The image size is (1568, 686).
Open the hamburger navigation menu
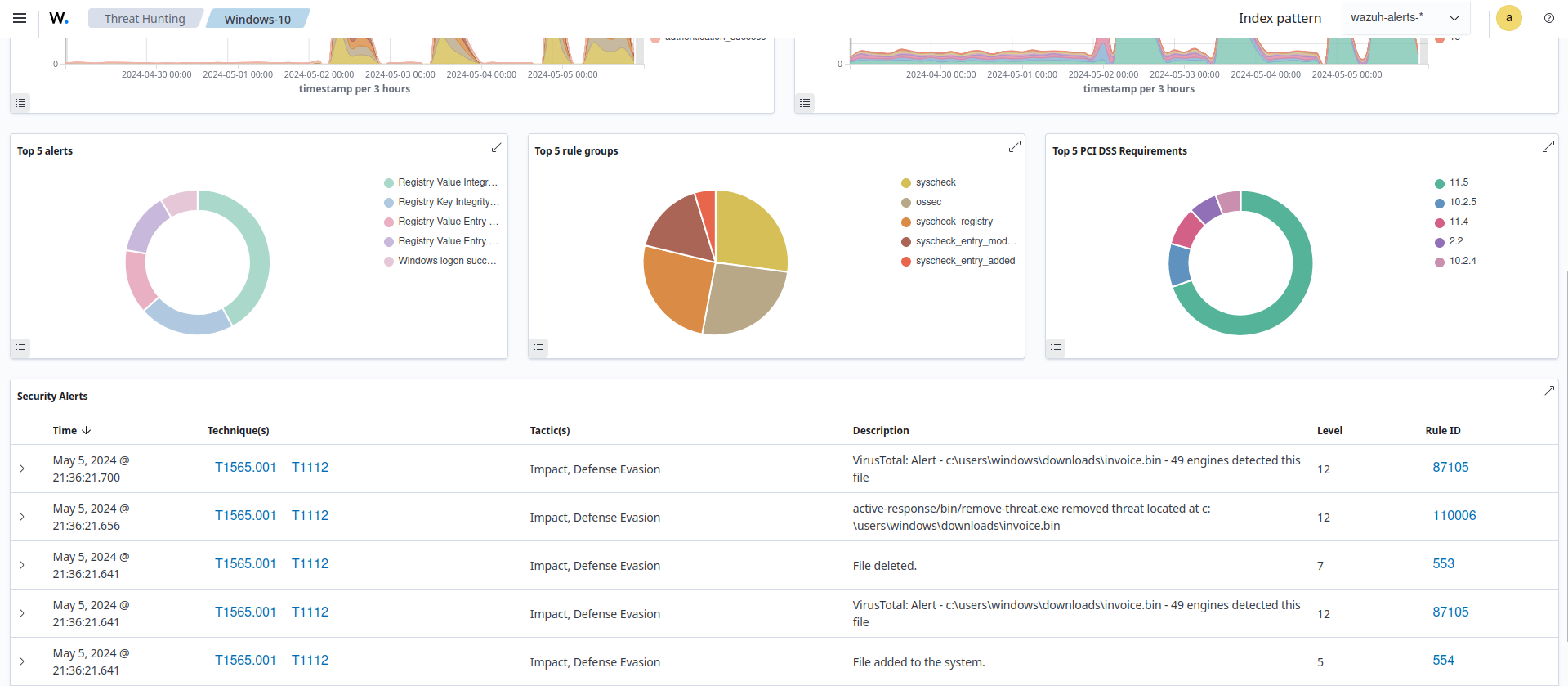(x=20, y=18)
